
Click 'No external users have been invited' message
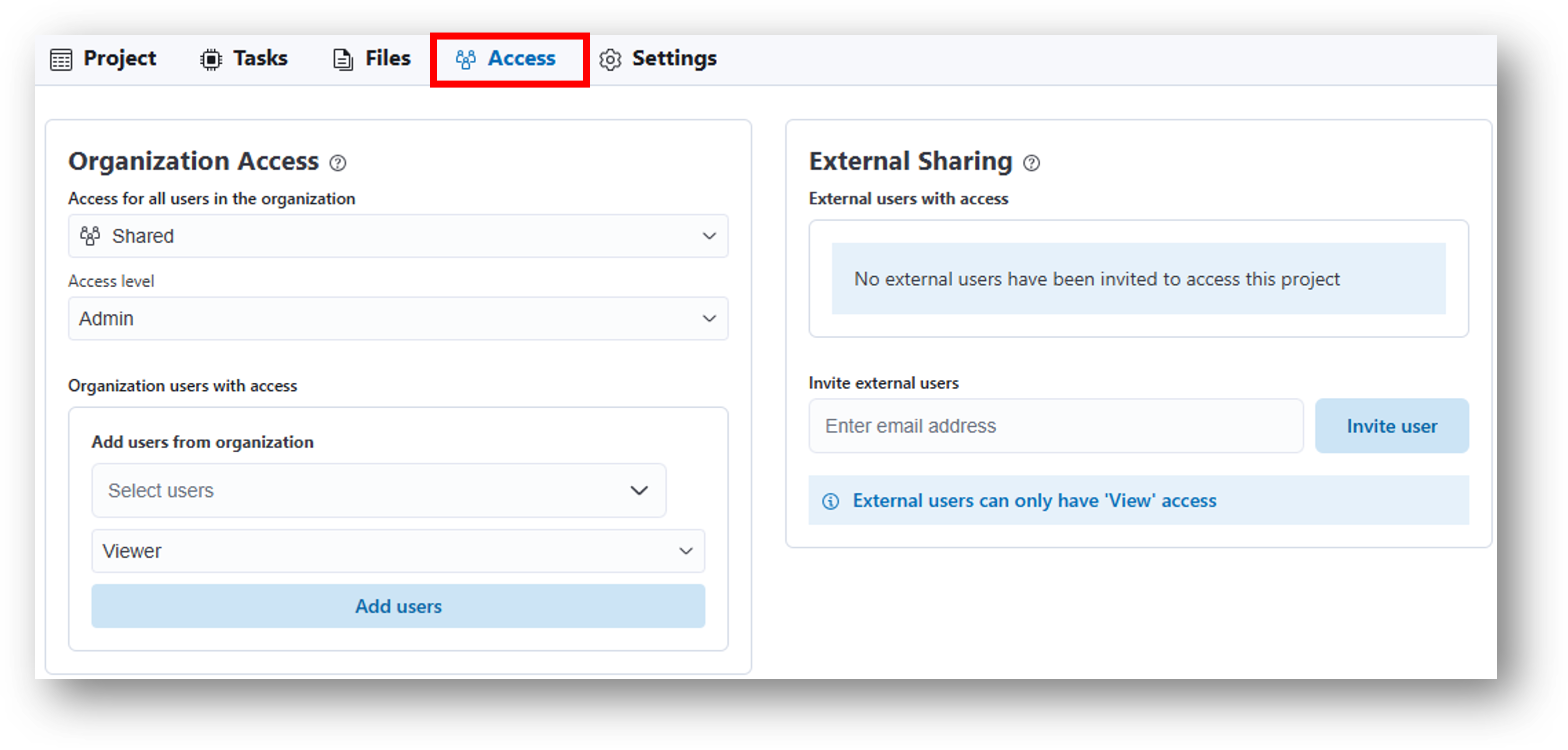pos(1097,279)
